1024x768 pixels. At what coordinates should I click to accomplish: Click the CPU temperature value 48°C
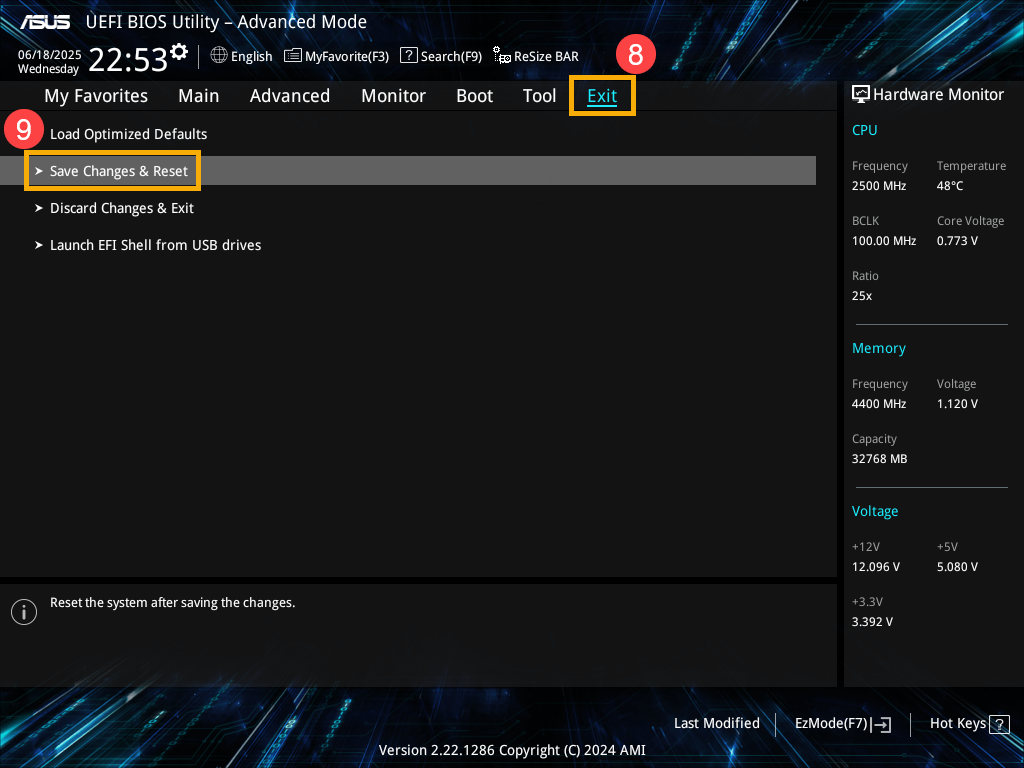(x=950, y=186)
